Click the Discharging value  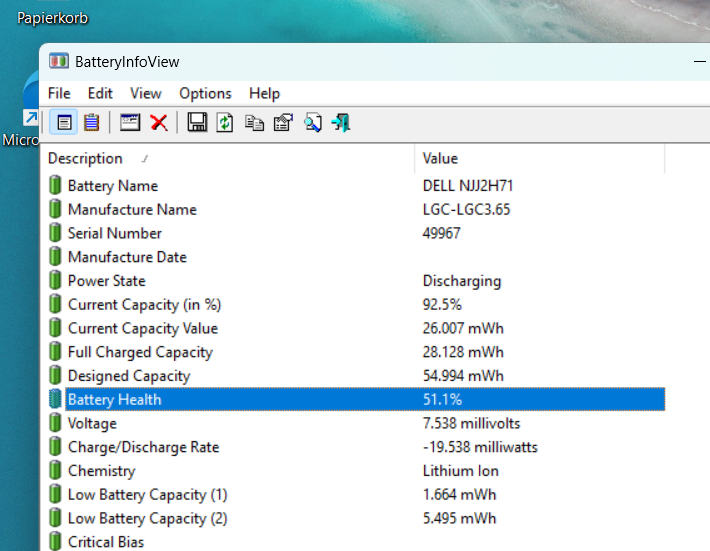[461, 281]
